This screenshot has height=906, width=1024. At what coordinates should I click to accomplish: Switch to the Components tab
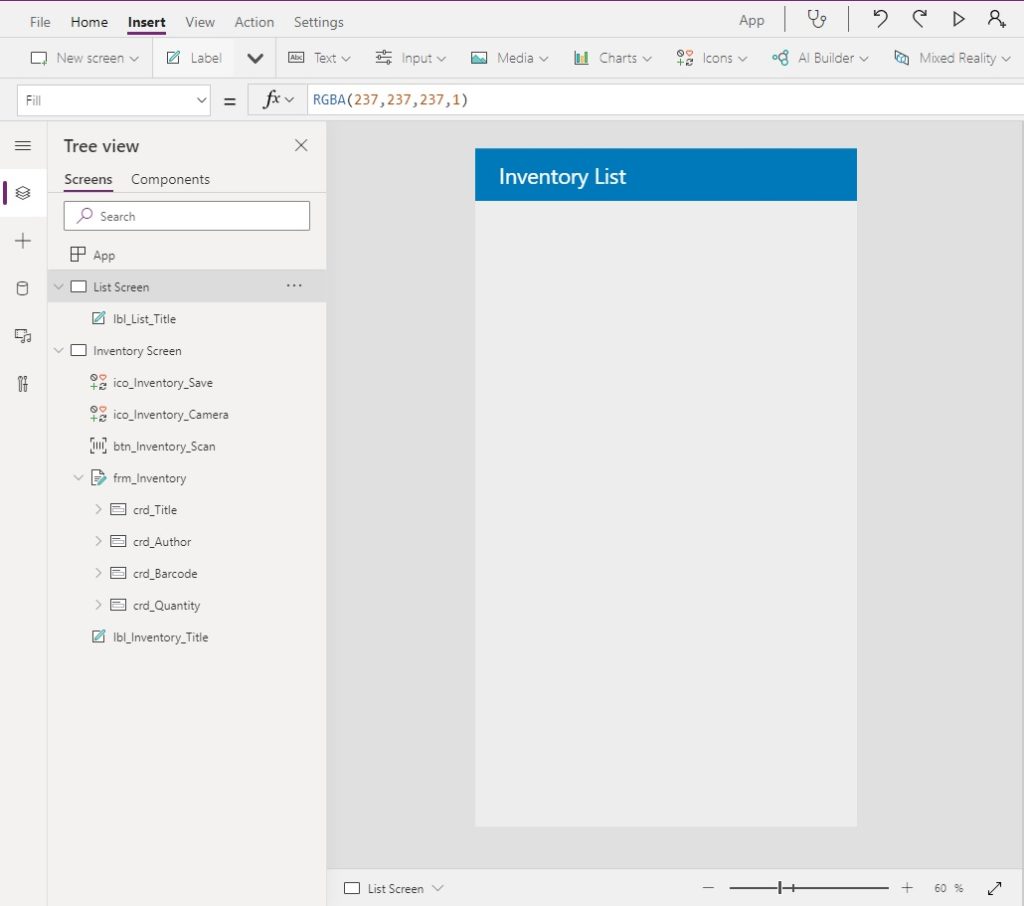170,180
